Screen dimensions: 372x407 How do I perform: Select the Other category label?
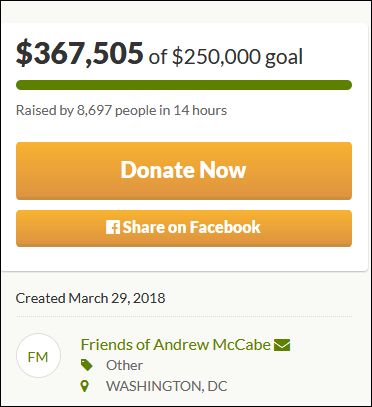pos(124,366)
